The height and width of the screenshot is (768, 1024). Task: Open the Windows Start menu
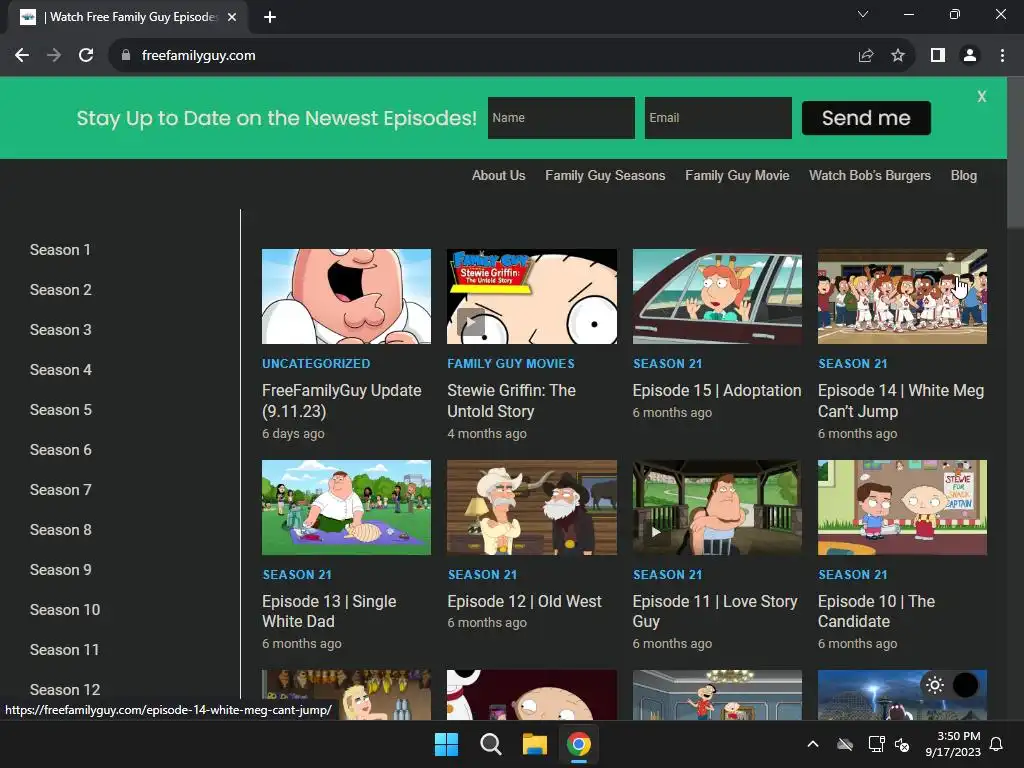tap(447, 744)
